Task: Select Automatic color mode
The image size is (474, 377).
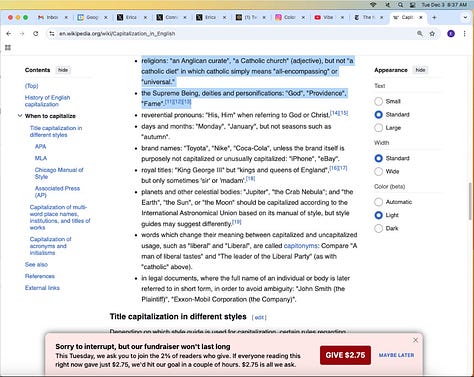Action: 378,202
